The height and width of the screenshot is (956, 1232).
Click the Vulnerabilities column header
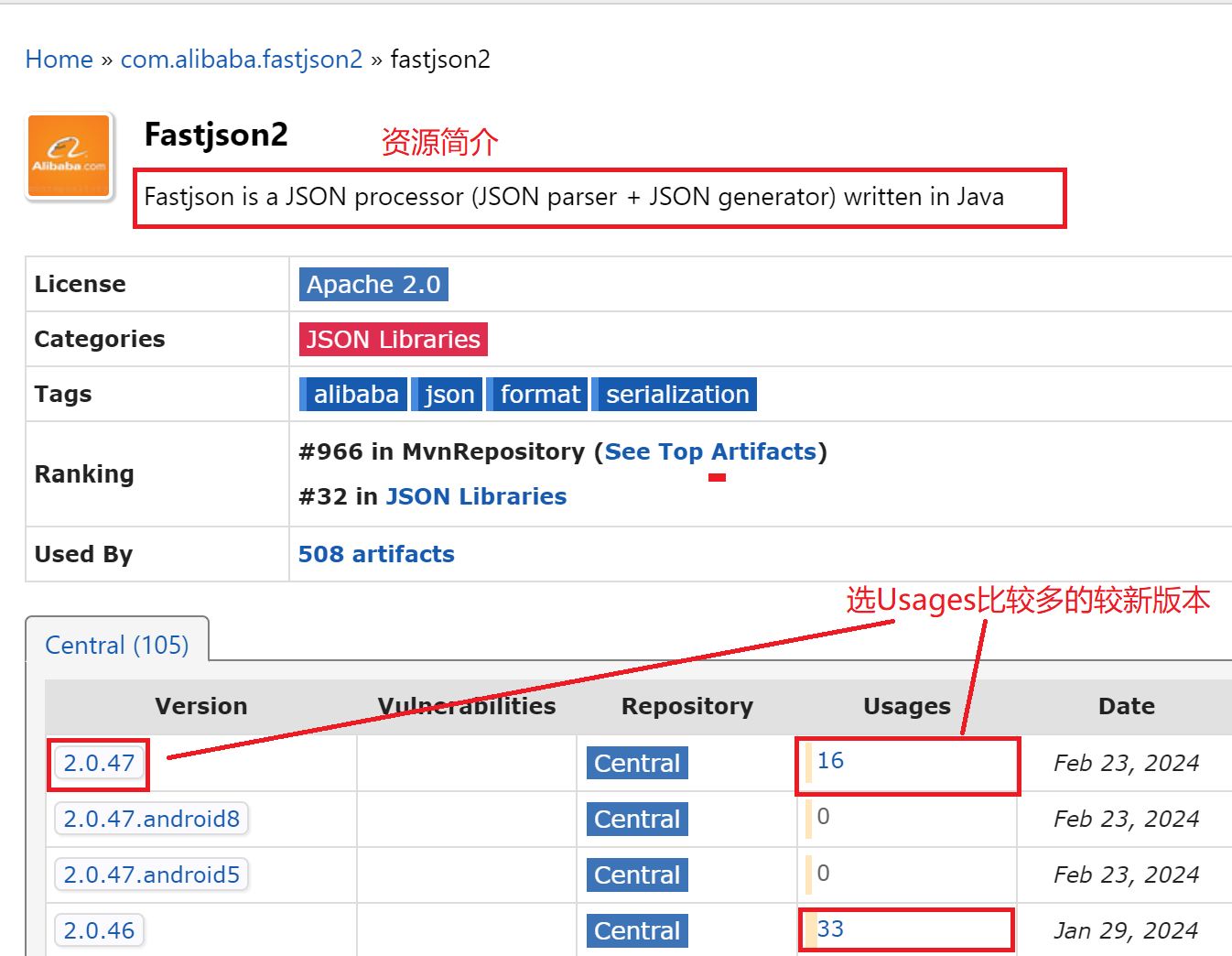(x=467, y=706)
